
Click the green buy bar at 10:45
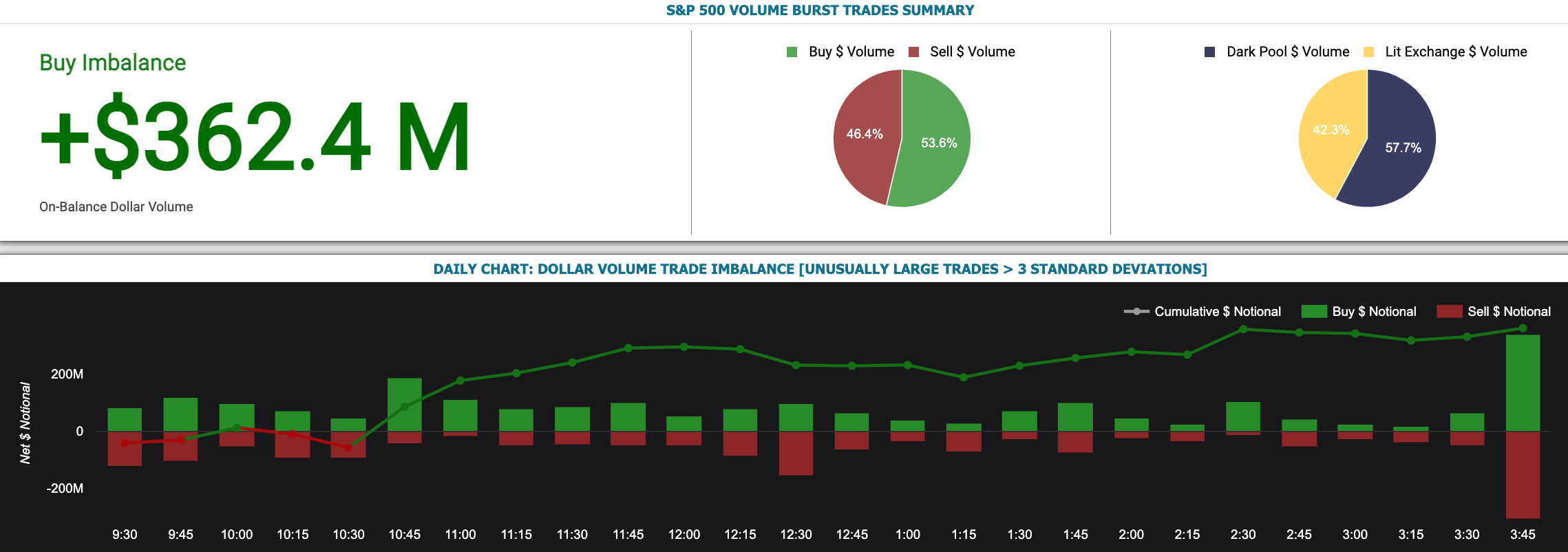click(405, 405)
